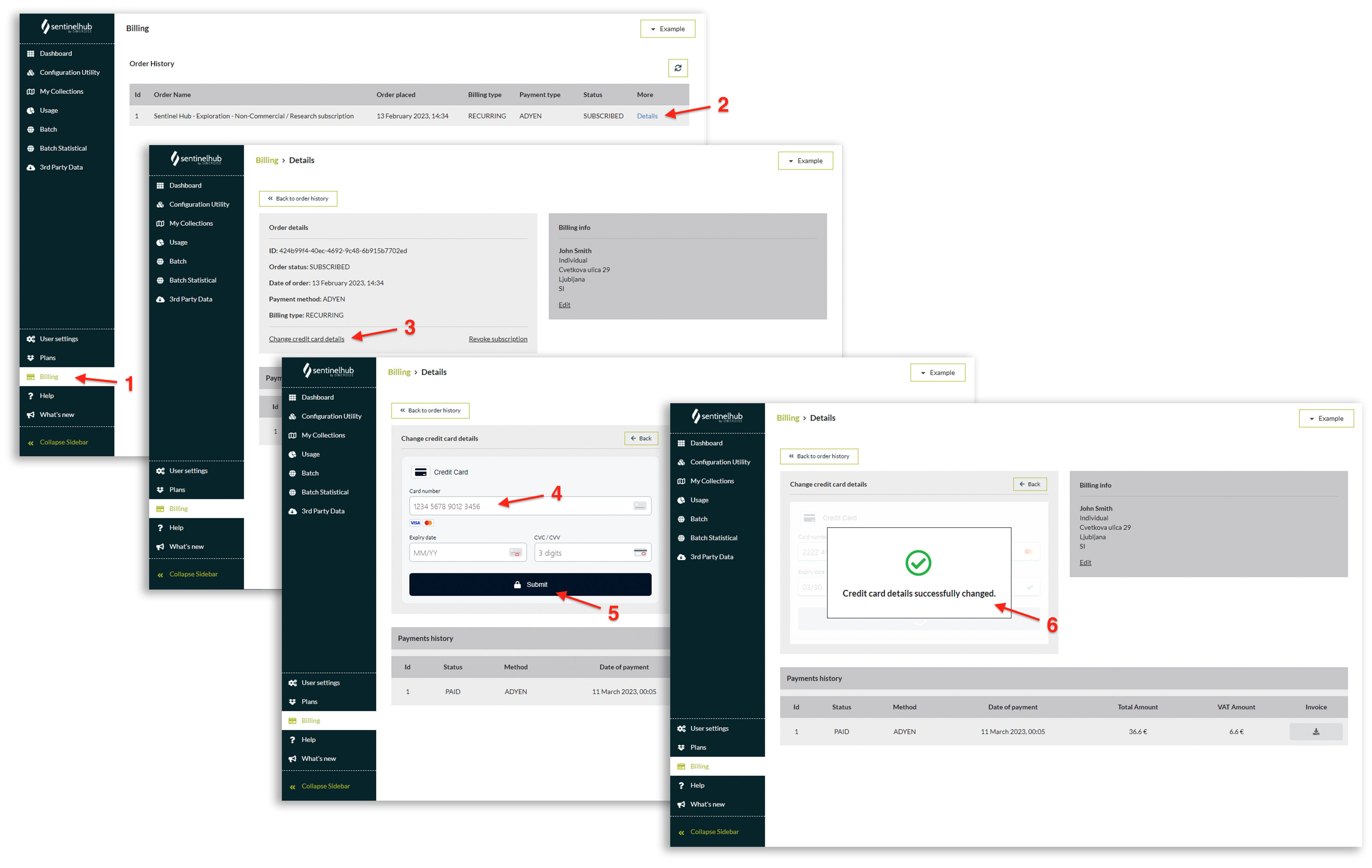The width and height of the screenshot is (1372, 868).
Task: Select Plans in the leftmost sidebar
Action: pos(48,358)
